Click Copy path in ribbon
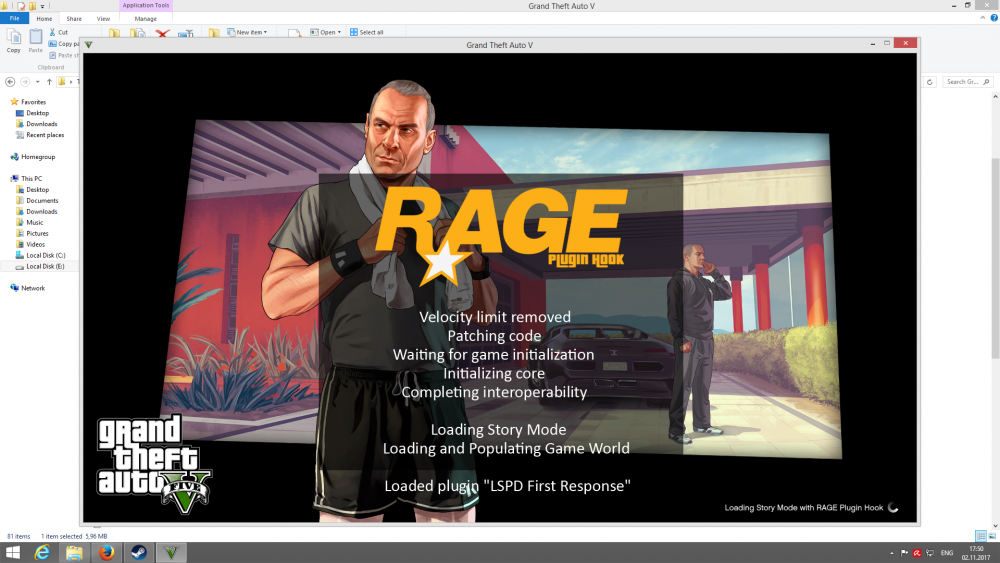 click(64, 43)
